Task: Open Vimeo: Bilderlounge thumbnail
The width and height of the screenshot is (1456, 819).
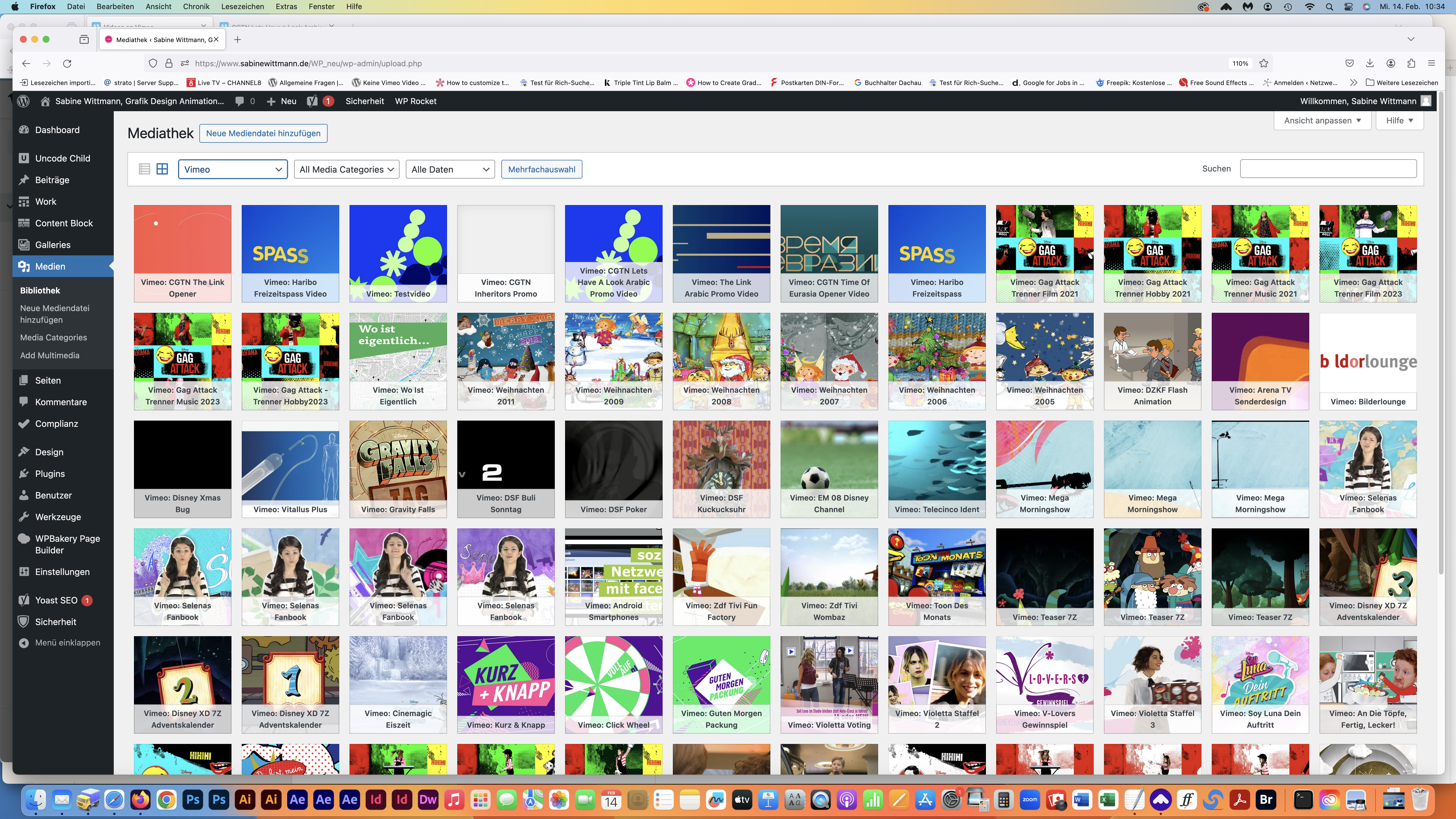Action: [1368, 361]
